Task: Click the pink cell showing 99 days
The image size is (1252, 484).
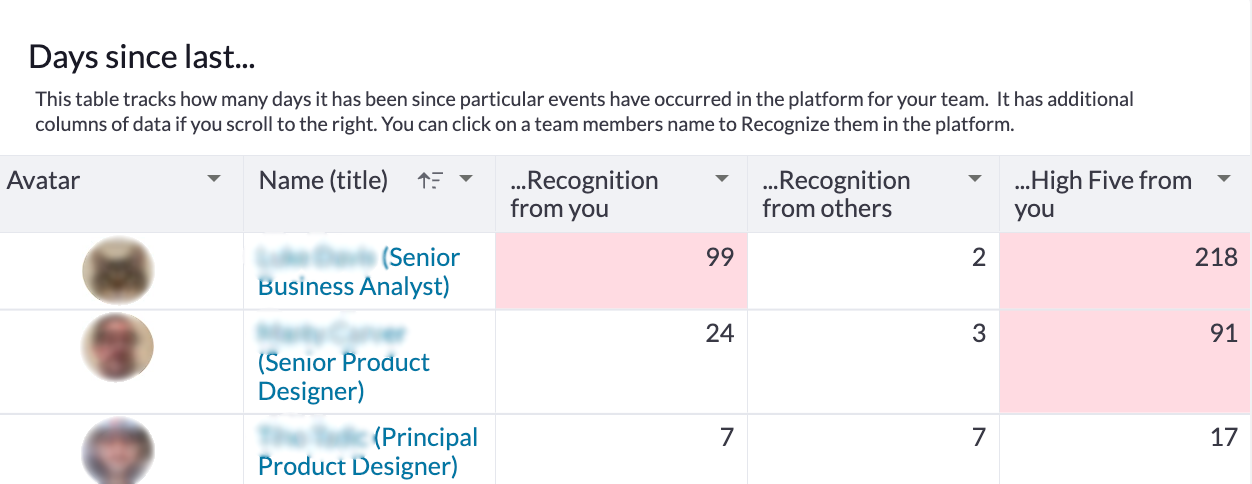Action: [x=621, y=271]
